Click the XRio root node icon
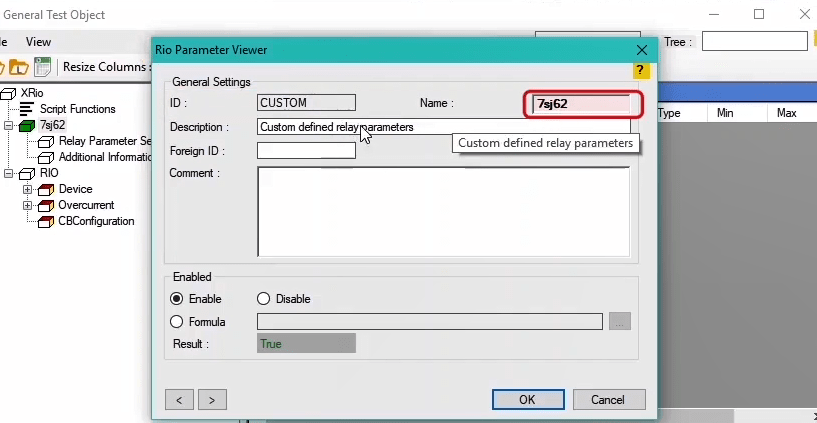 [x=9, y=93]
